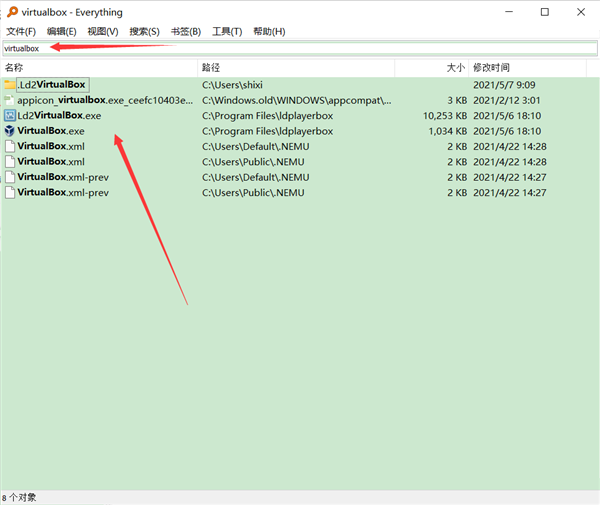Open the 工具(T) menu
The image size is (600, 505).
pos(227,32)
